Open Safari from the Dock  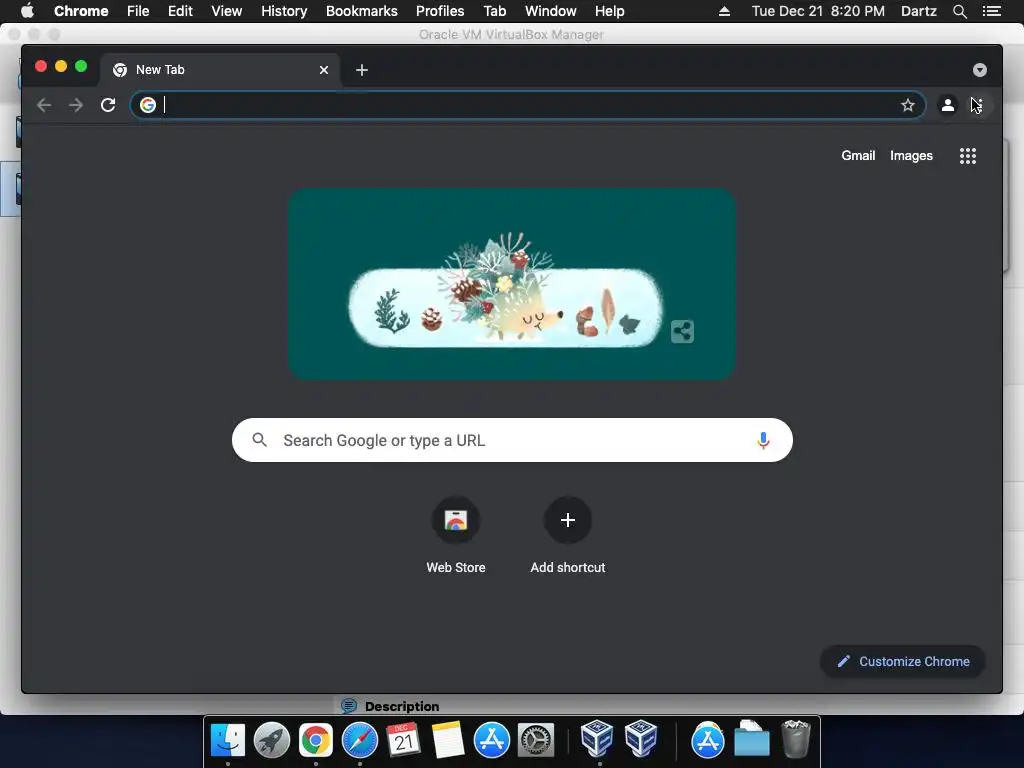point(360,740)
